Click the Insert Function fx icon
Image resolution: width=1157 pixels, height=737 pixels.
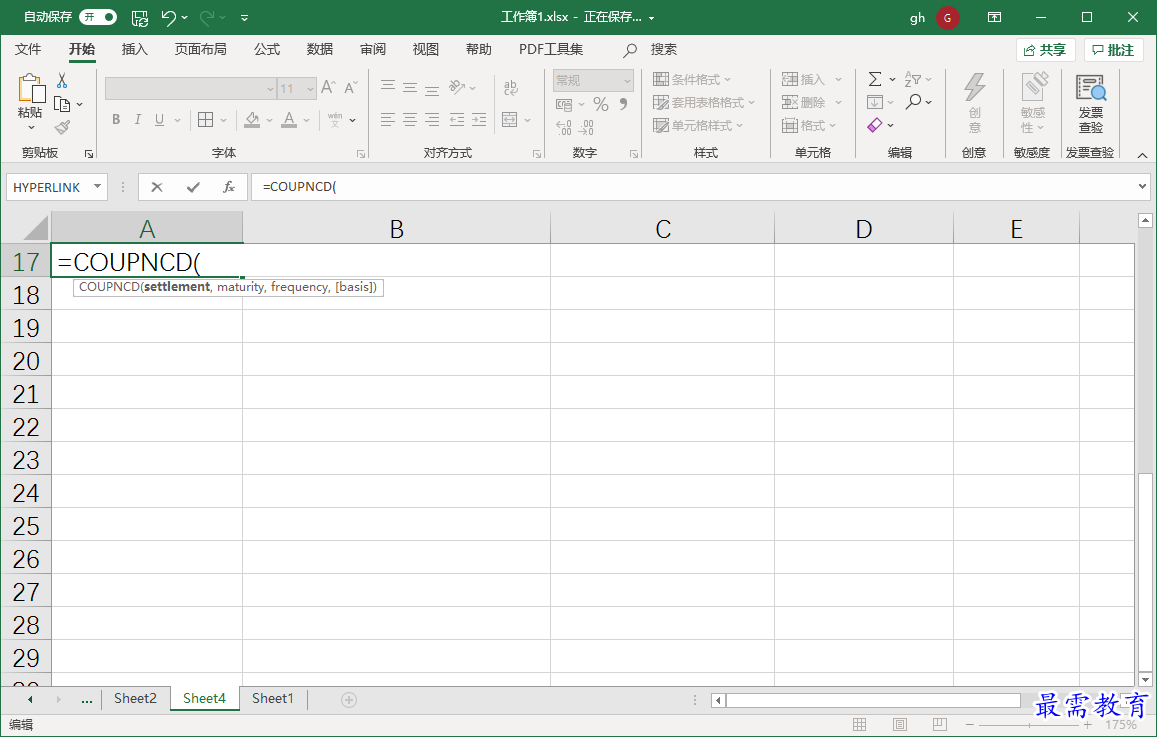[229, 187]
